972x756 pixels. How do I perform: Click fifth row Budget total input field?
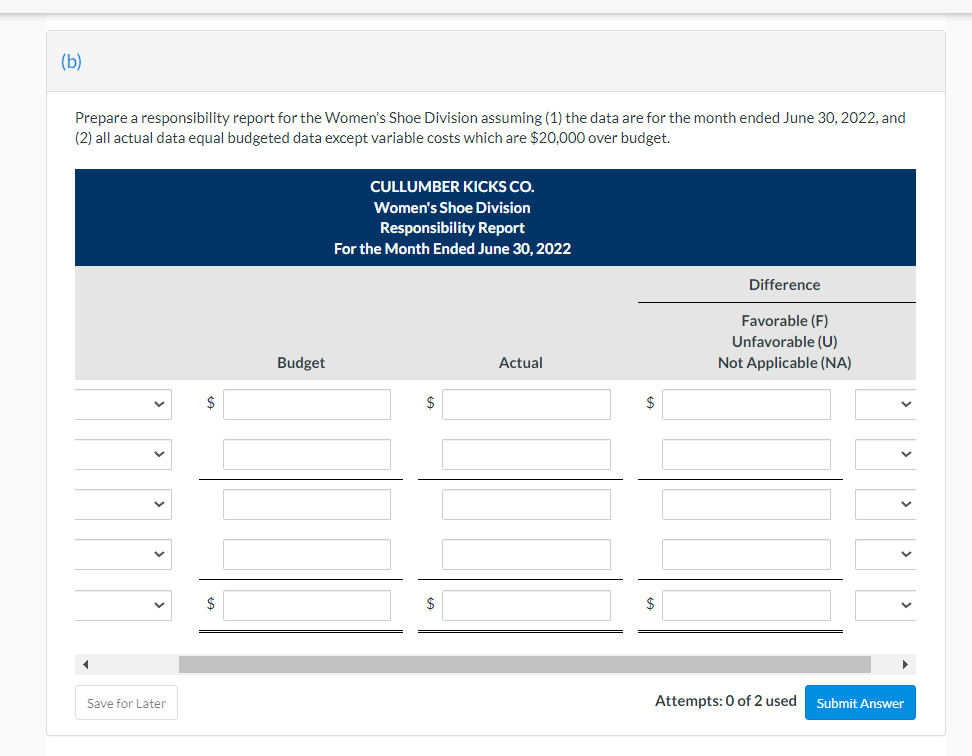click(307, 605)
